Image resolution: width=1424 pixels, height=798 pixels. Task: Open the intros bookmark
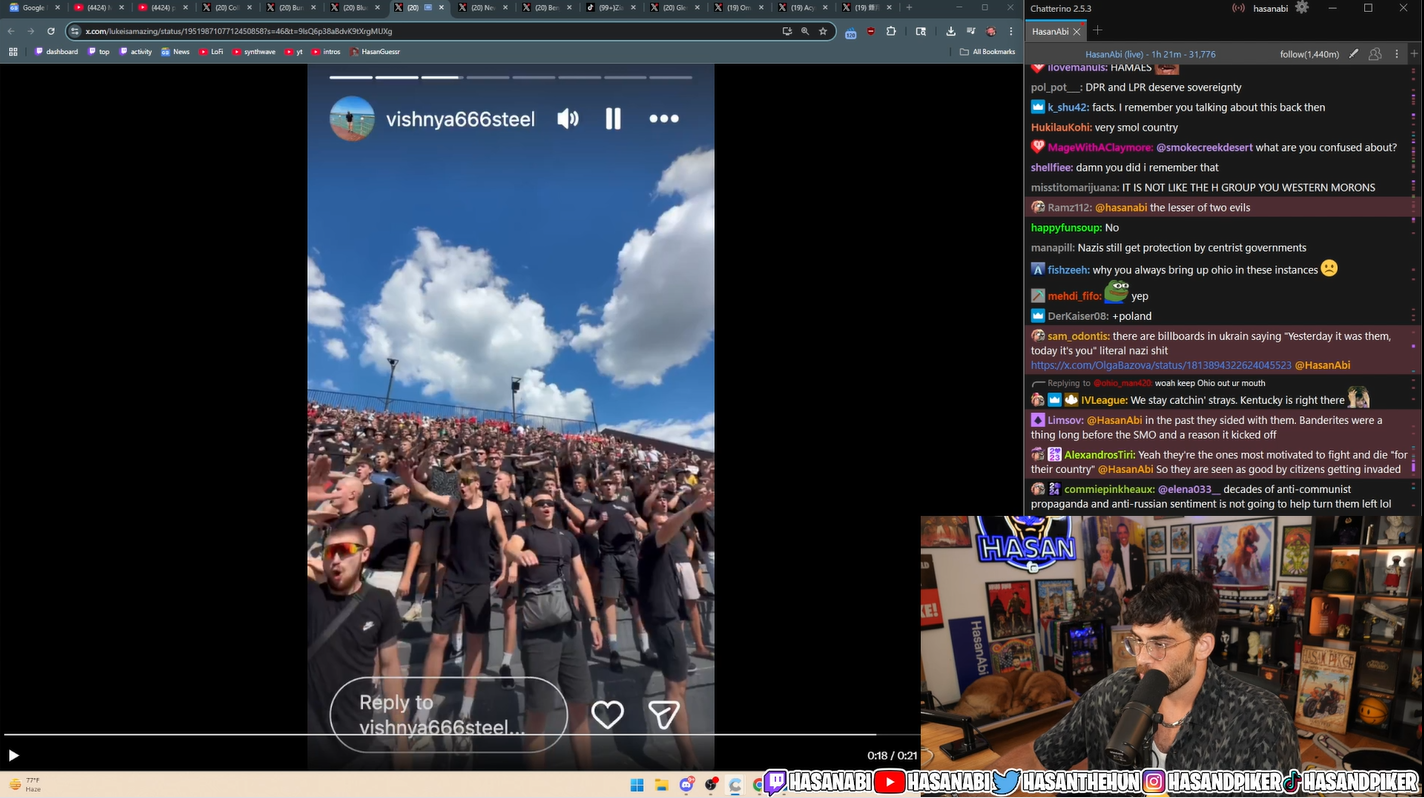coord(326,52)
